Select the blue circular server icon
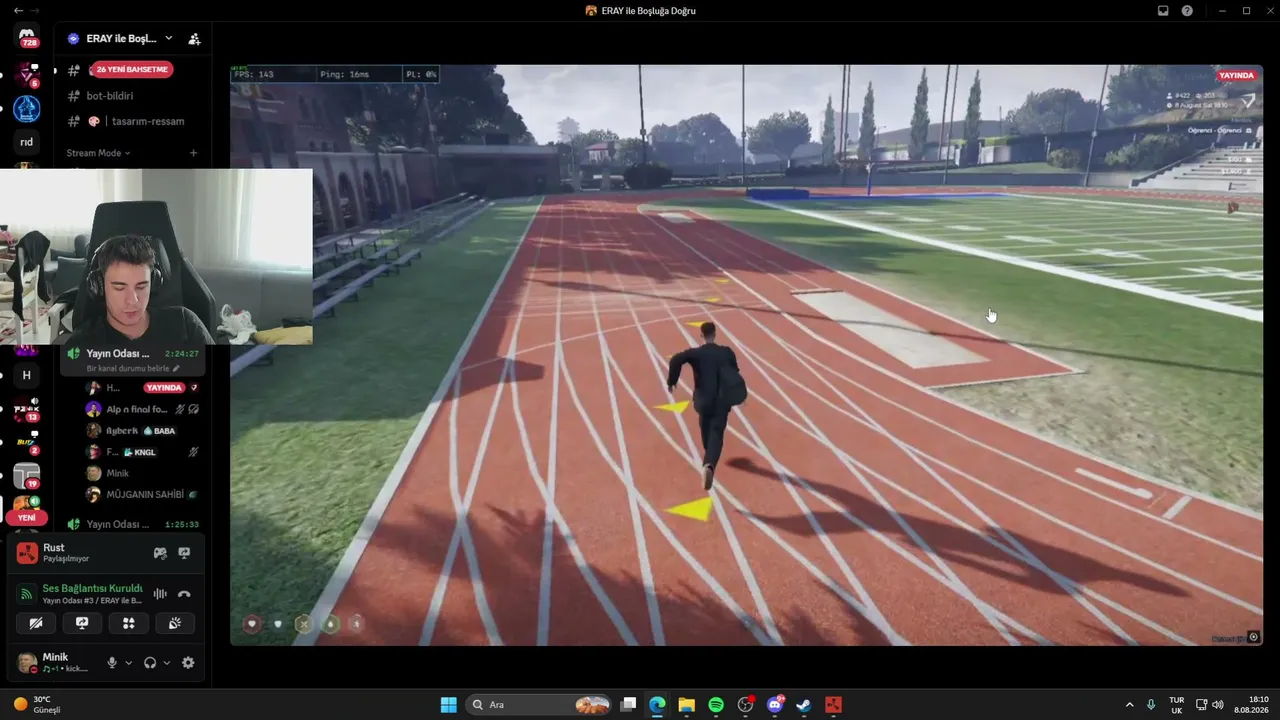 (x=27, y=109)
